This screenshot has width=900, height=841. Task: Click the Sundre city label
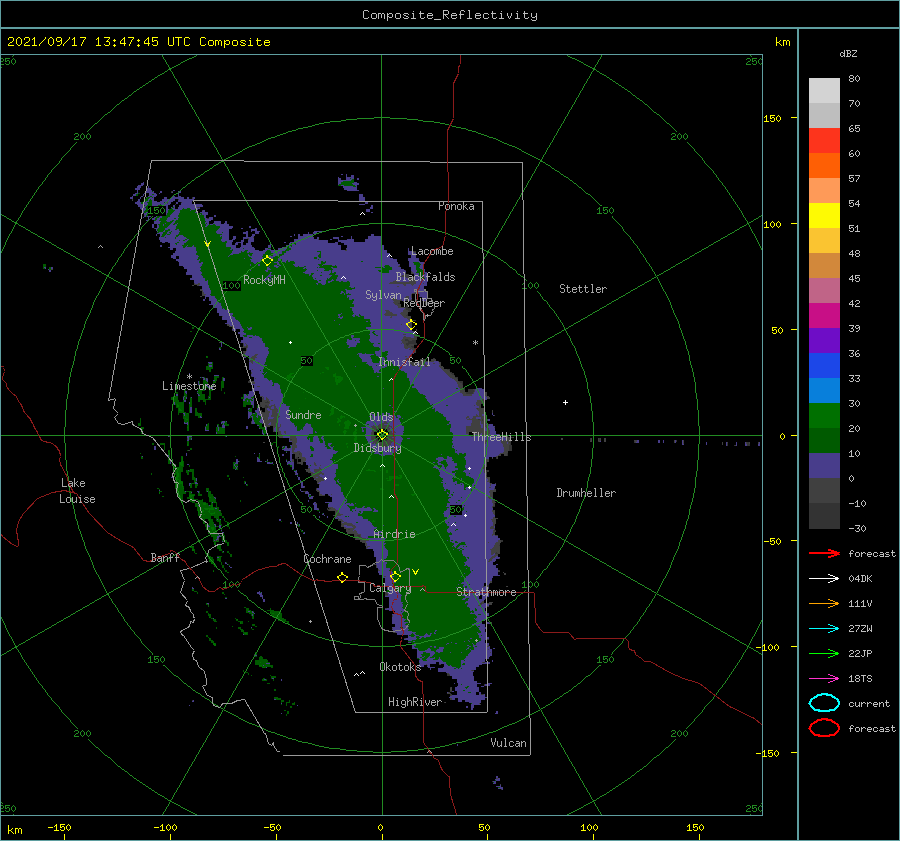303,415
